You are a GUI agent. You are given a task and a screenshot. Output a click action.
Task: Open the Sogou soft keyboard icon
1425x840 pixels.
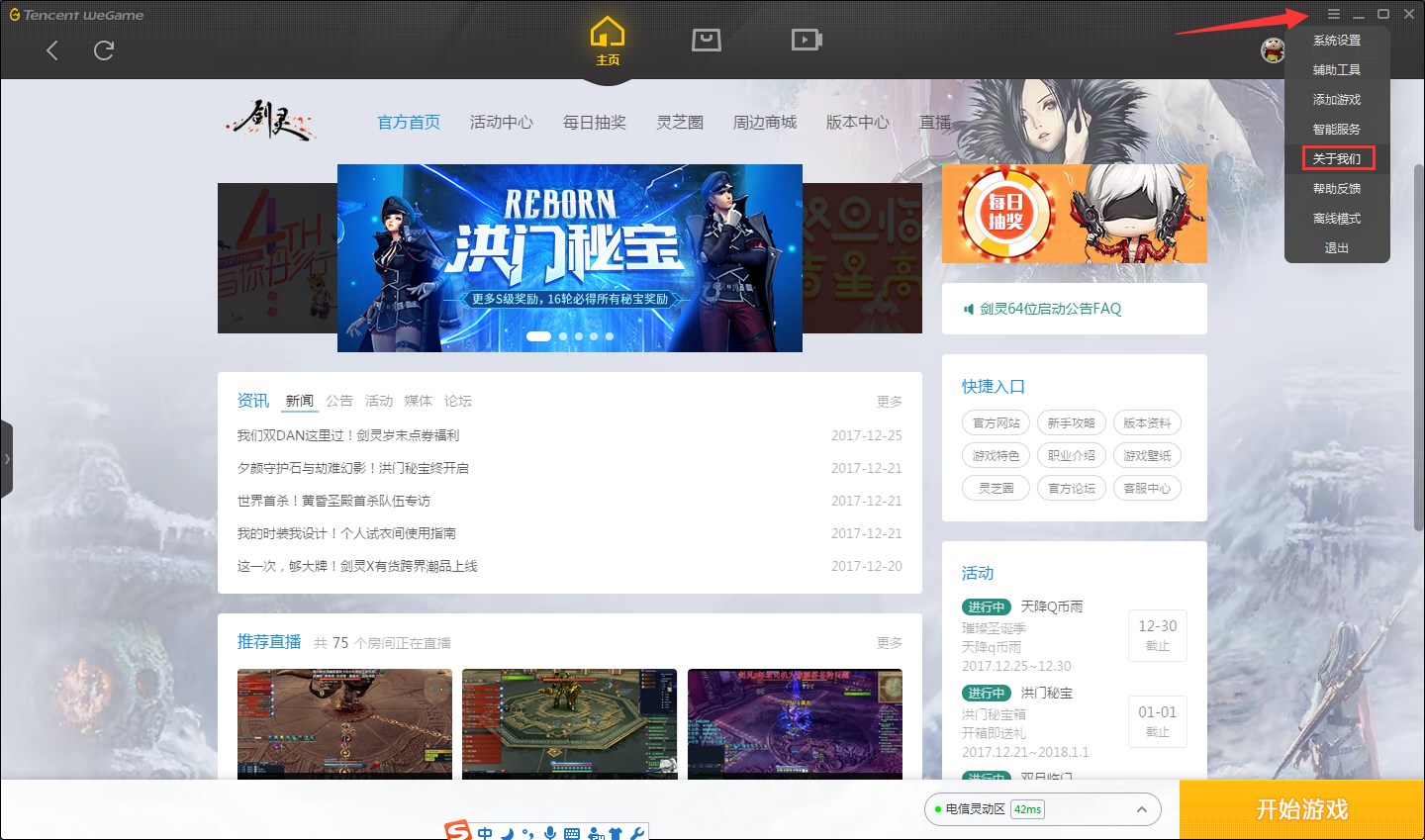tap(572, 834)
